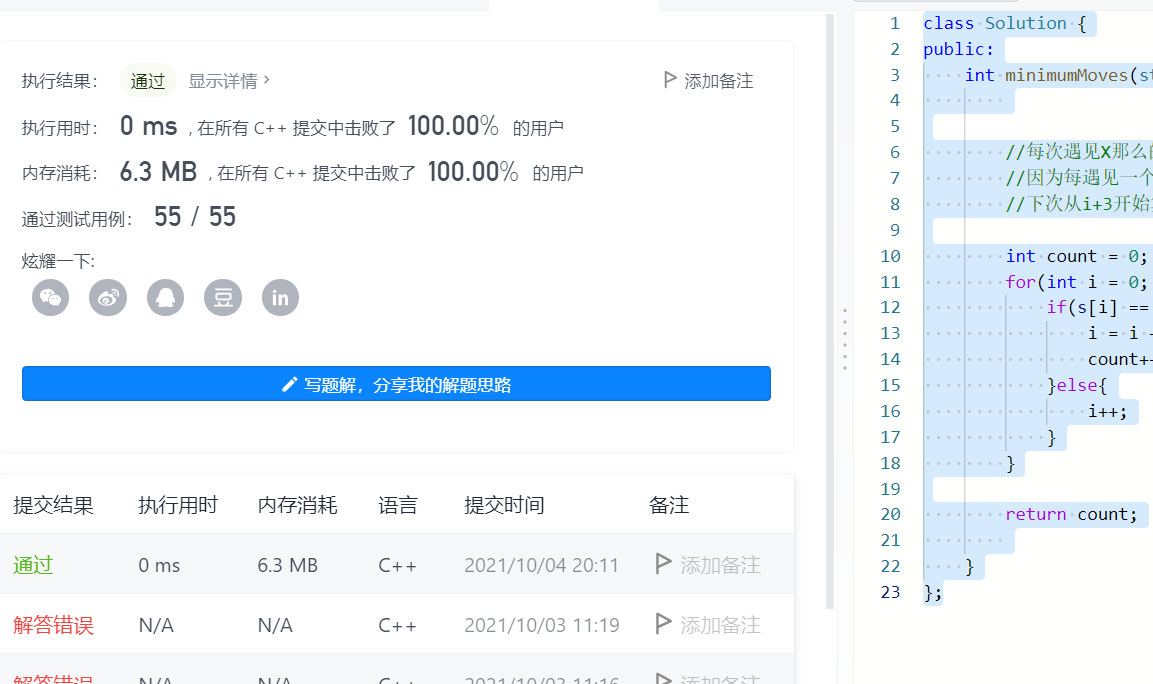Expand 显示详情 to show run details
Screen dimensions: 1153x684
click(x=229, y=81)
